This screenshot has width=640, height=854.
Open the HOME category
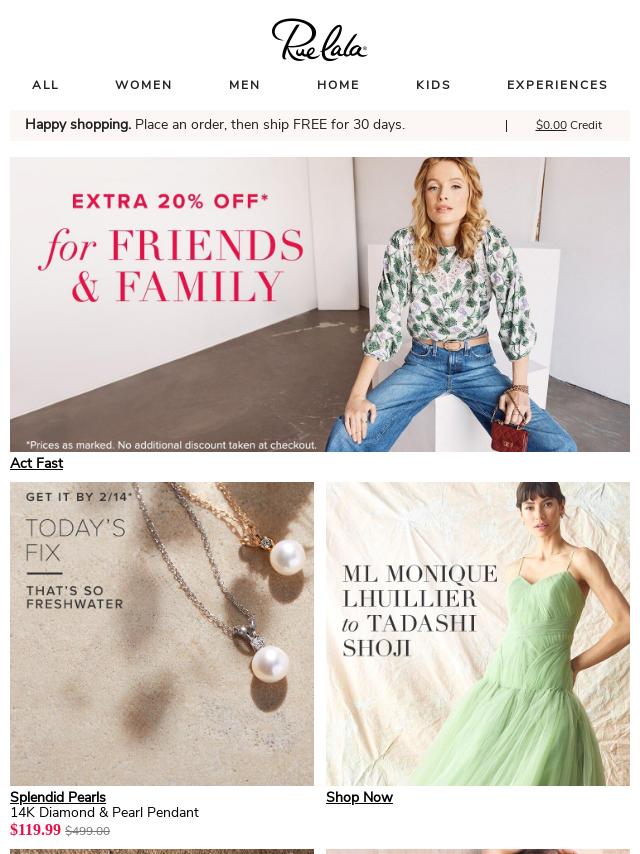coord(338,85)
